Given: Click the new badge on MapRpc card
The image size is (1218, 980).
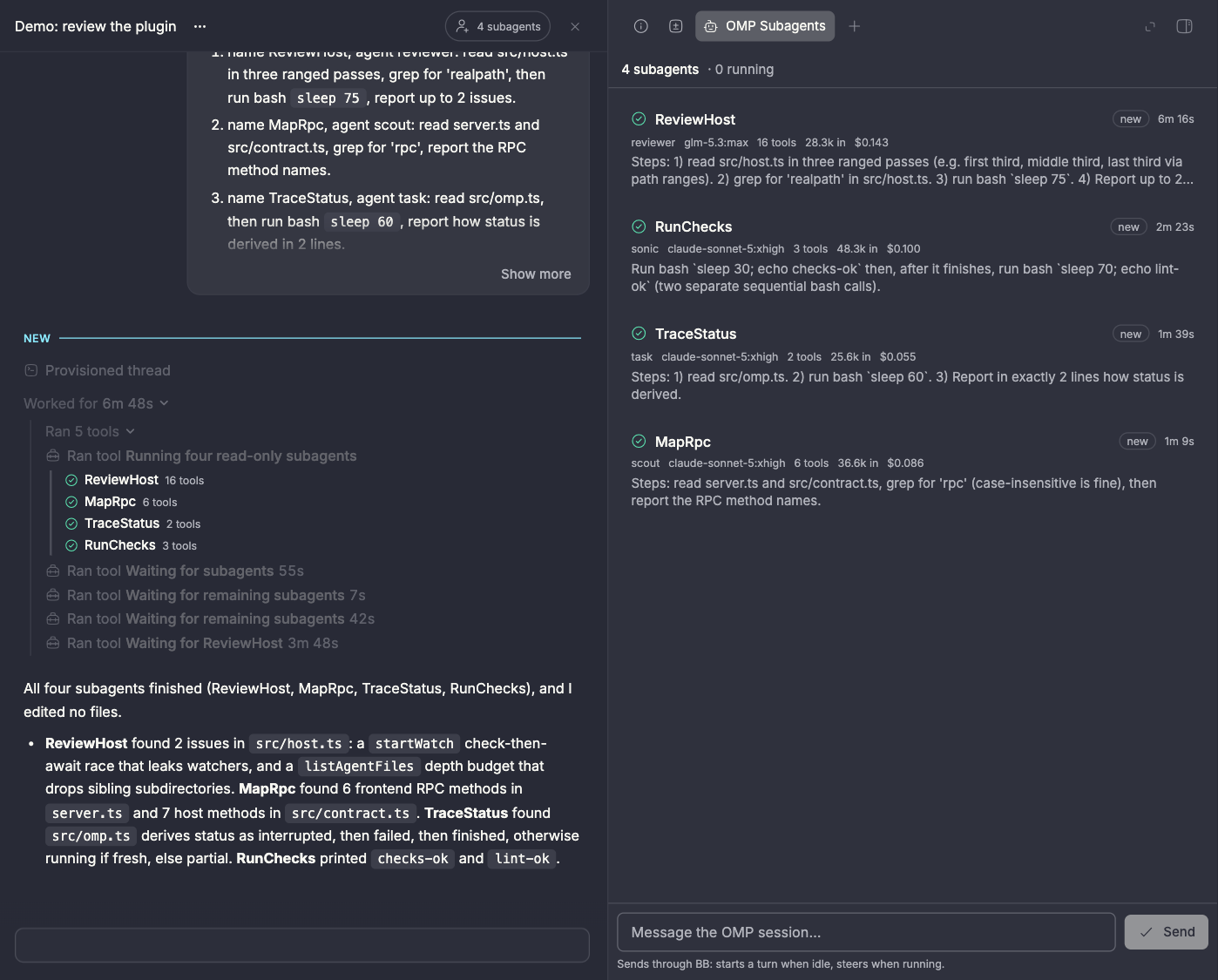Looking at the screenshot, I should (x=1138, y=442).
